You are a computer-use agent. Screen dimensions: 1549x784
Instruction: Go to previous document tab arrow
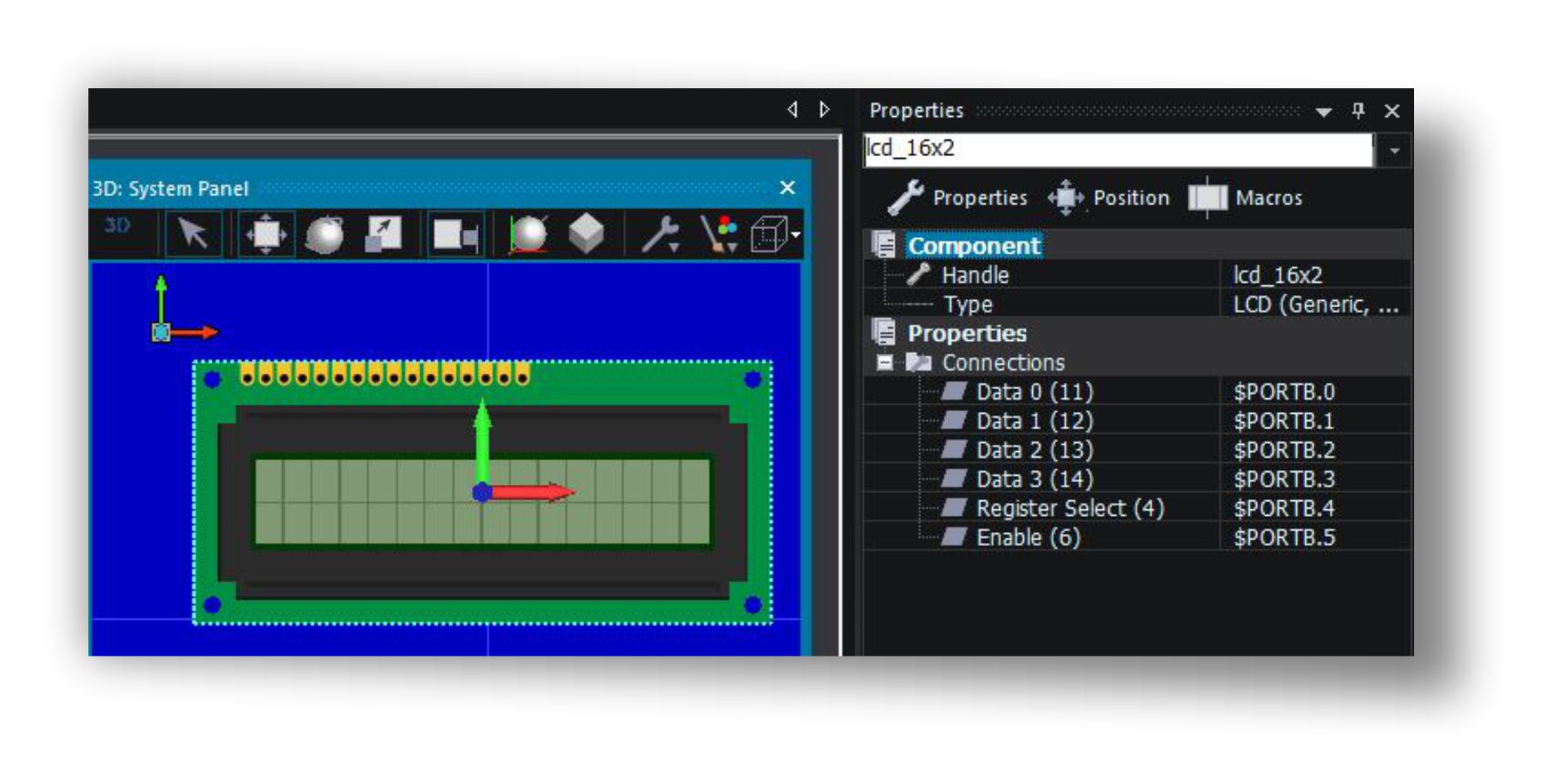coord(792,109)
